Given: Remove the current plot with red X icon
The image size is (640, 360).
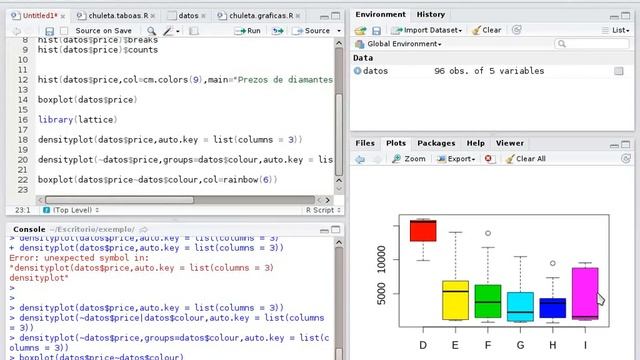Looking at the screenshot, I should [x=488, y=159].
